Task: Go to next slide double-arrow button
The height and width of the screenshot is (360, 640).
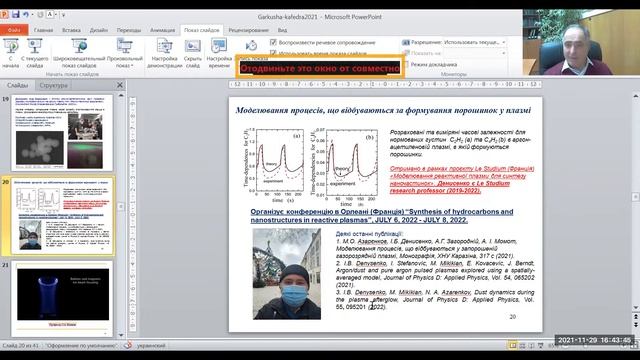Action: pyautogui.click(x=636, y=324)
